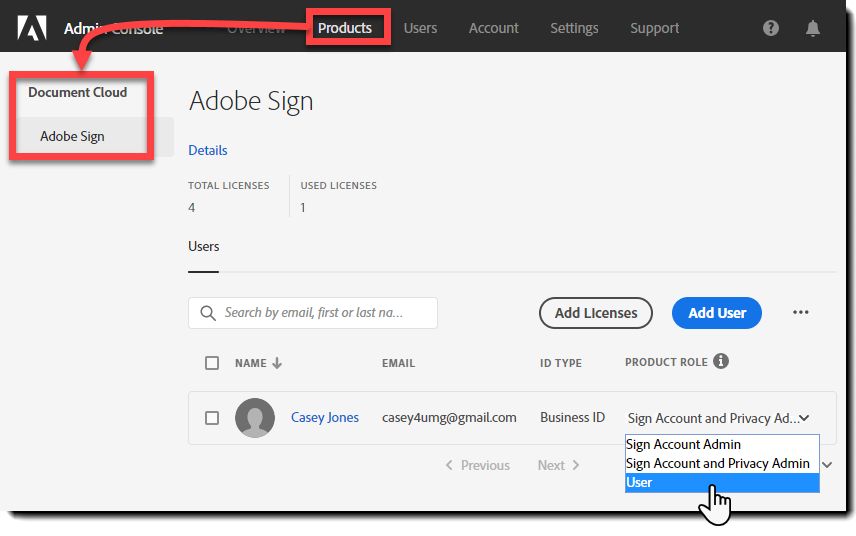
Task: Open the help question mark icon
Action: (771, 28)
